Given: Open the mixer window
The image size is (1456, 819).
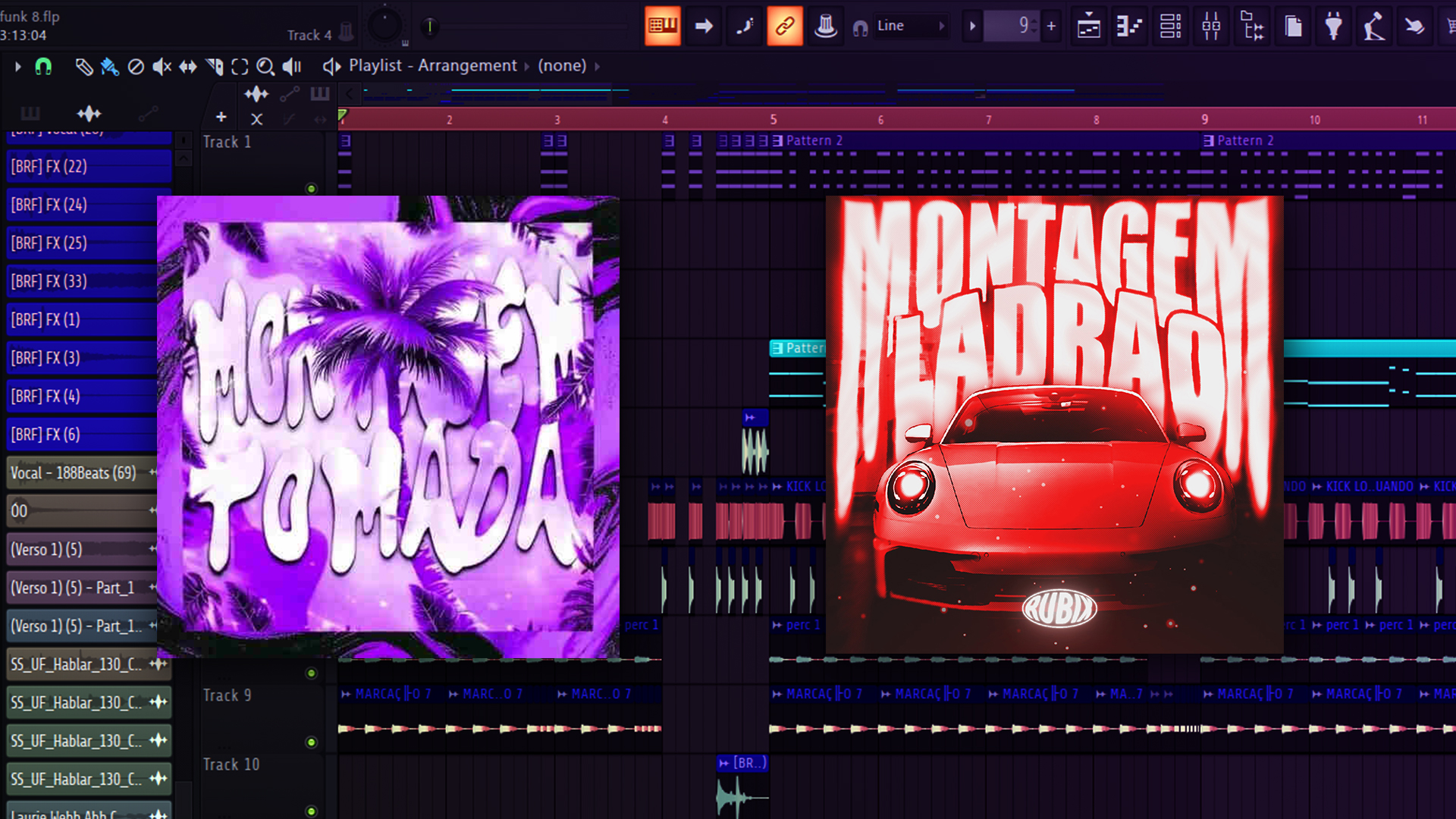Looking at the screenshot, I should click(x=1211, y=27).
